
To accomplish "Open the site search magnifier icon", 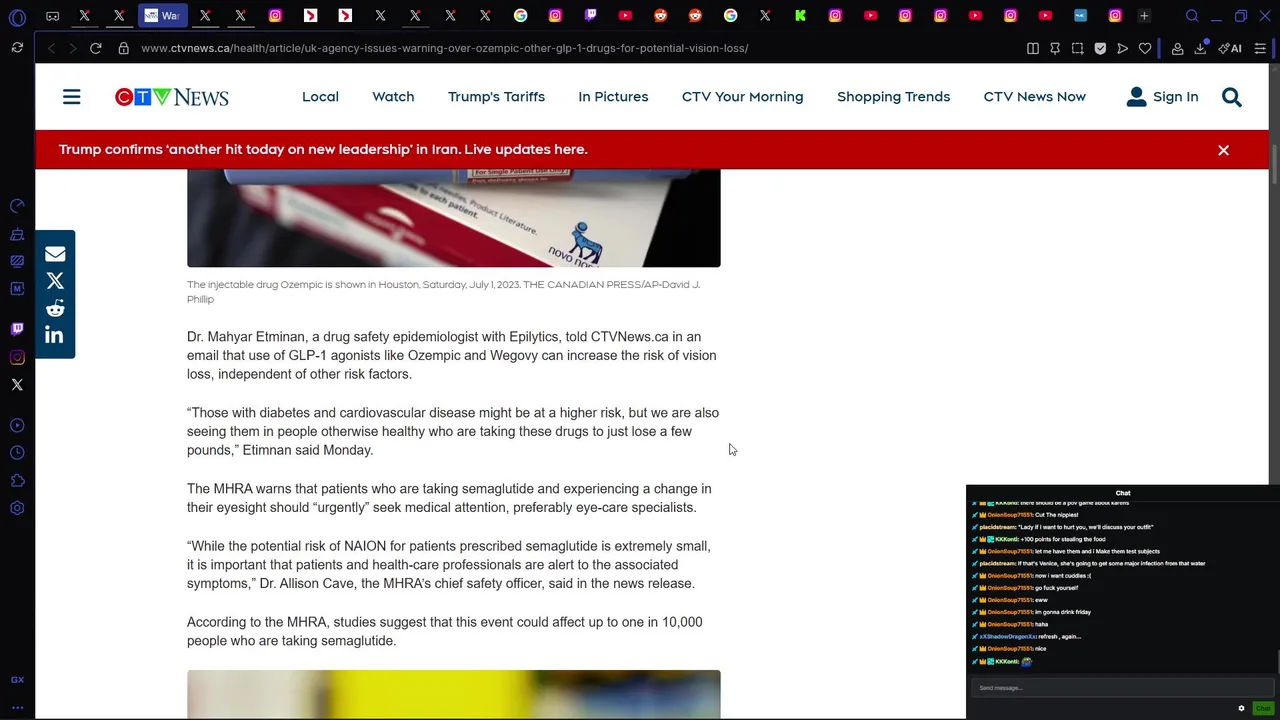I will 1232,97.
